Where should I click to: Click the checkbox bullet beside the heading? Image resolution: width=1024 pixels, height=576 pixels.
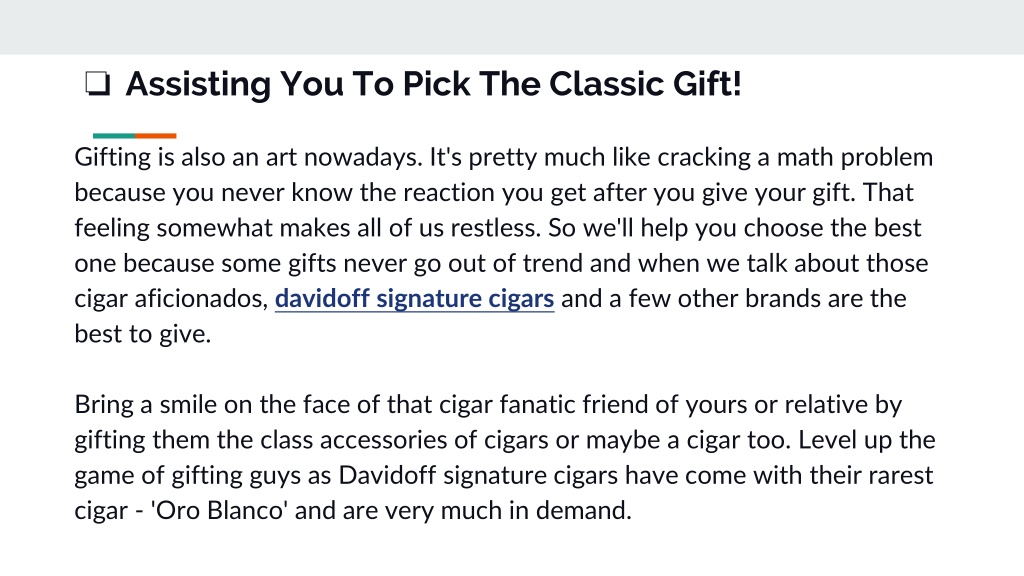pos(98,84)
